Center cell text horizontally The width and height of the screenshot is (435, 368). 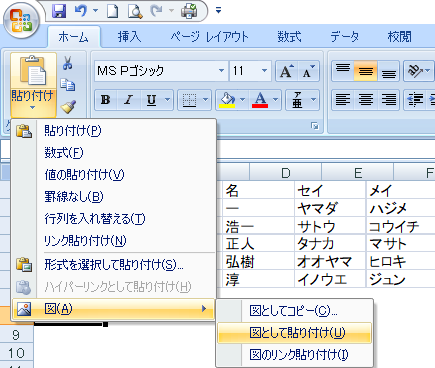click(366, 99)
